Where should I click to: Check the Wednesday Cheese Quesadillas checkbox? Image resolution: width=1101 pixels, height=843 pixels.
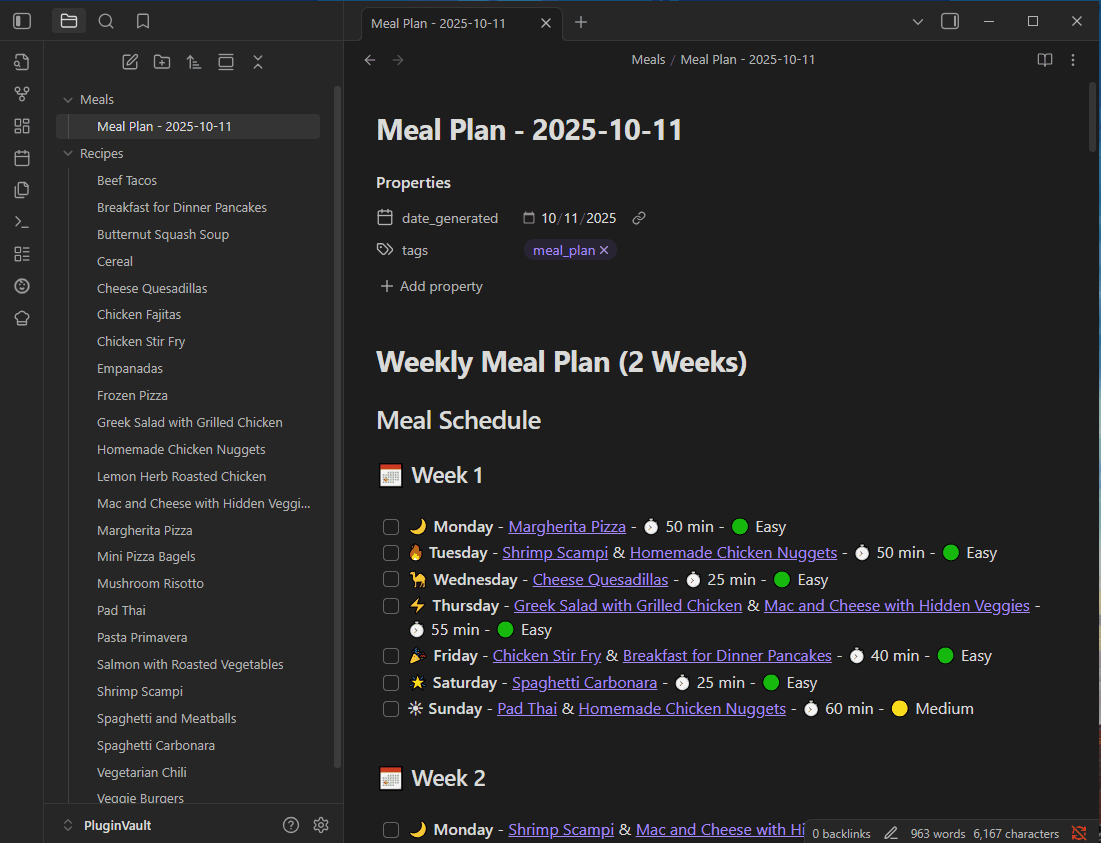click(391, 580)
